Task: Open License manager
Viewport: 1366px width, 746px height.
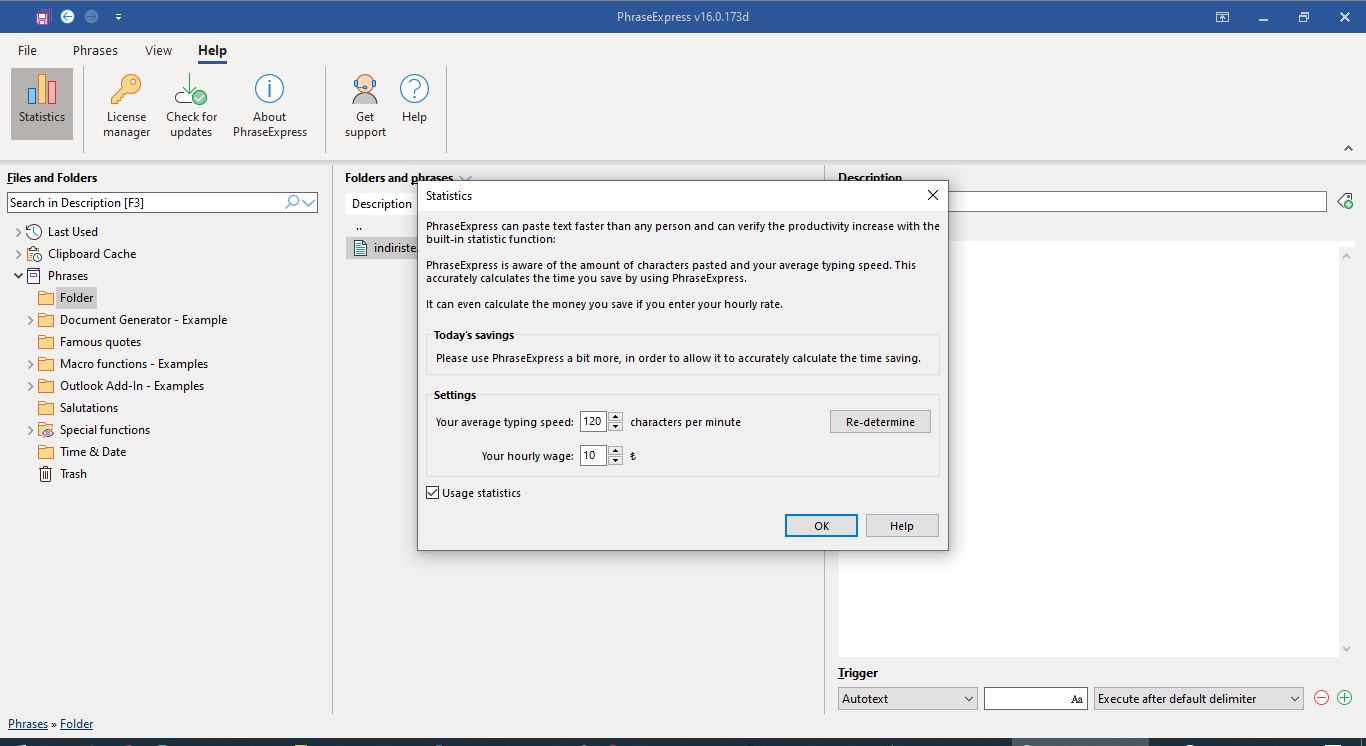Action: (x=126, y=104)
